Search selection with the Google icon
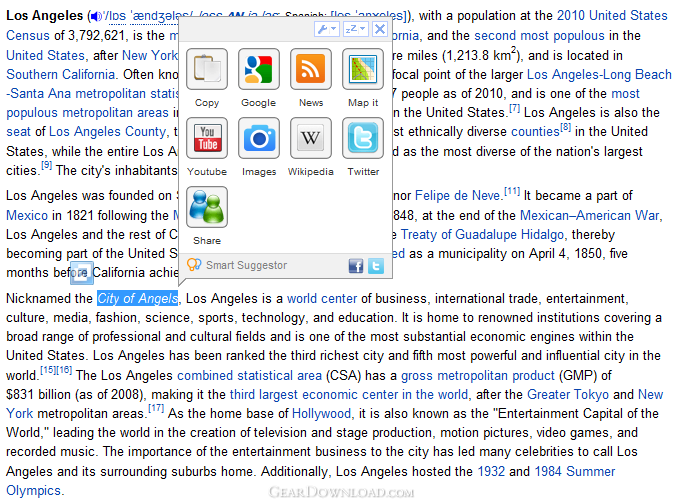This screenshot has width=682, height=500. click(259, 69)
